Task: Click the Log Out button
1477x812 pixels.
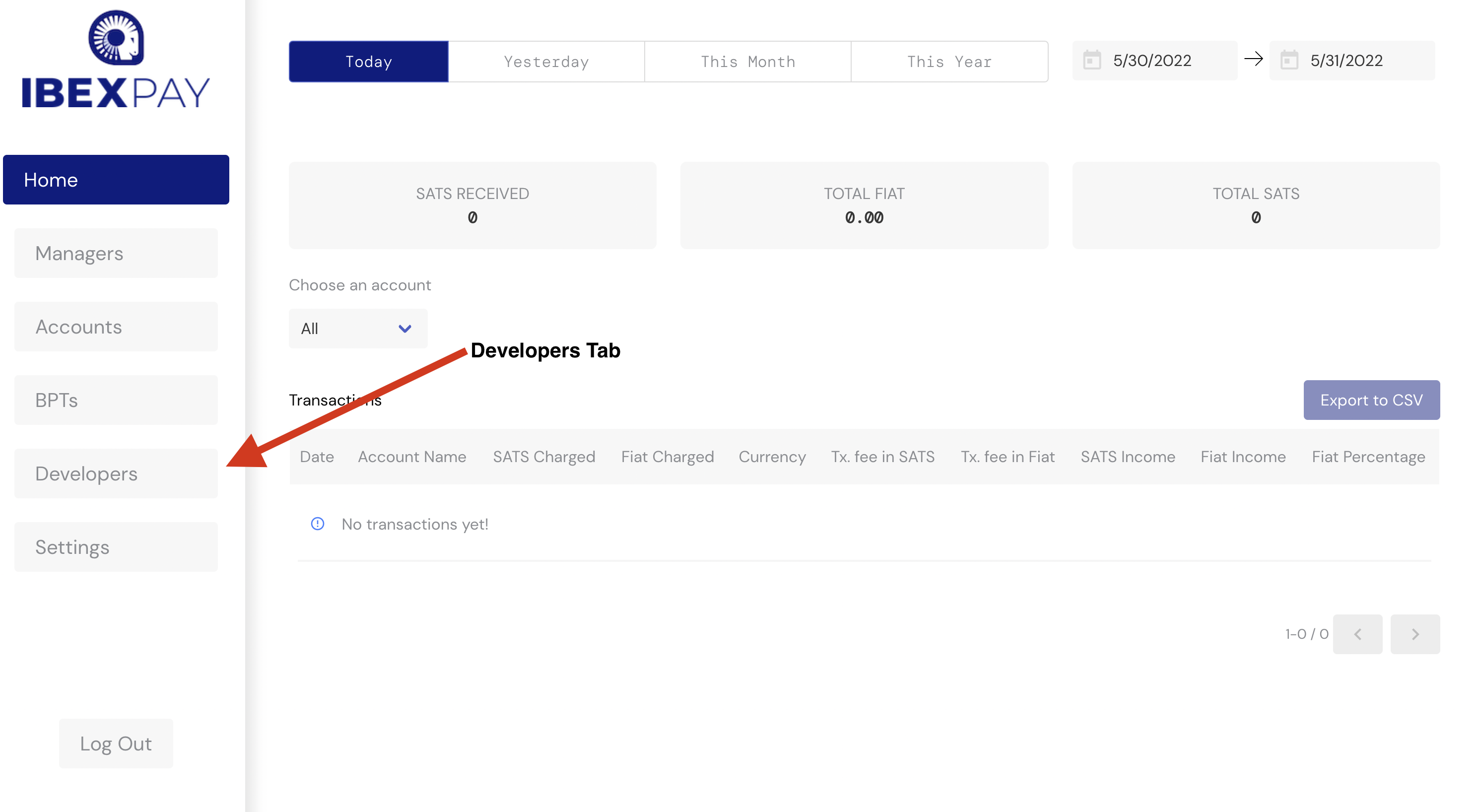Action: point(116,743)
